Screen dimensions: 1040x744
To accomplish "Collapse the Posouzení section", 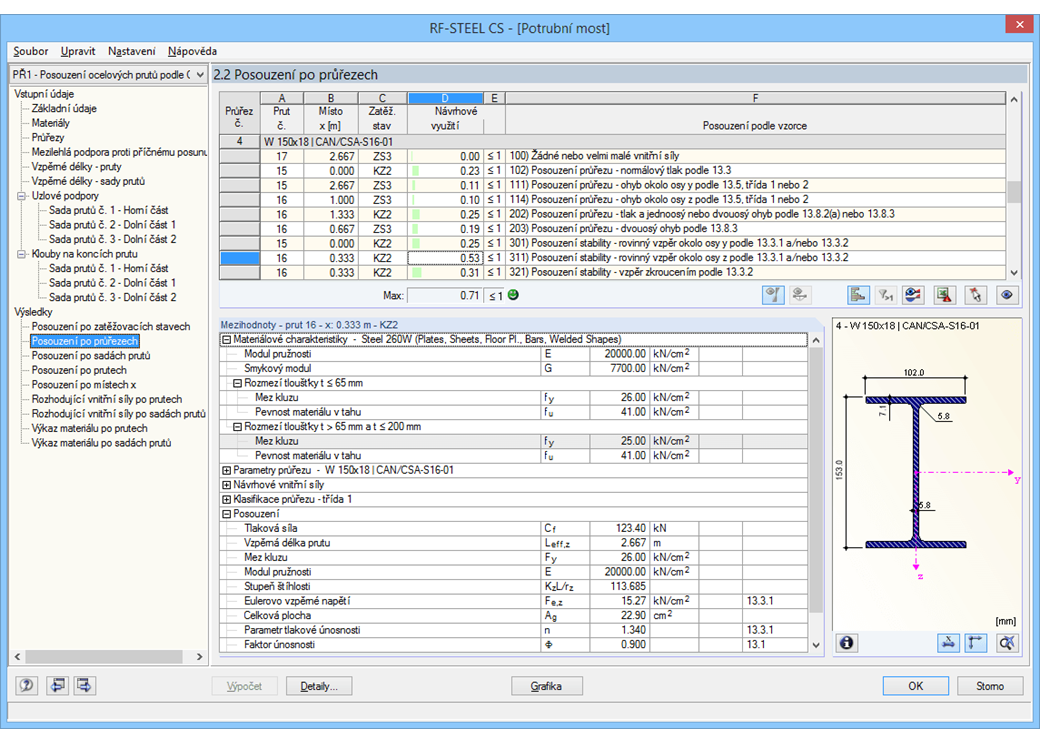I will click(x=226, y=514).
